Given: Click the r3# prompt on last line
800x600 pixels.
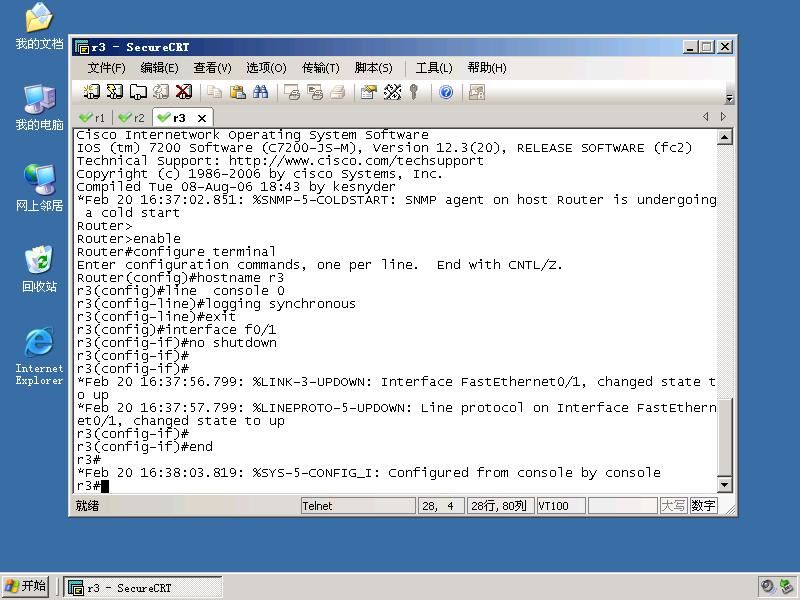Looking at the screenshot, I should pos(88,486).
